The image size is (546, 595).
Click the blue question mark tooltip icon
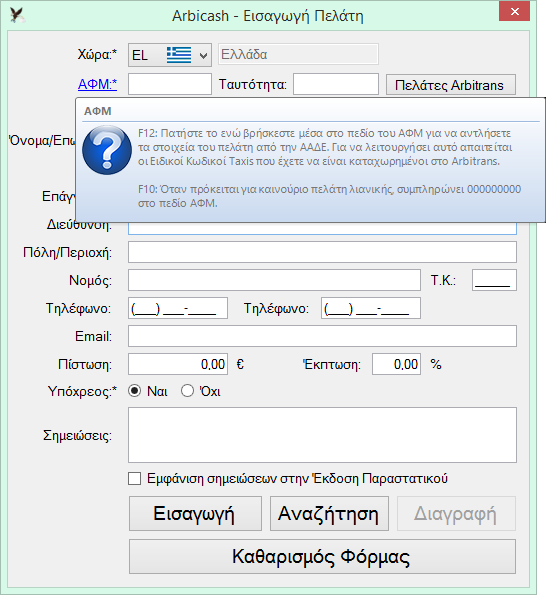[x=107, y=150]
